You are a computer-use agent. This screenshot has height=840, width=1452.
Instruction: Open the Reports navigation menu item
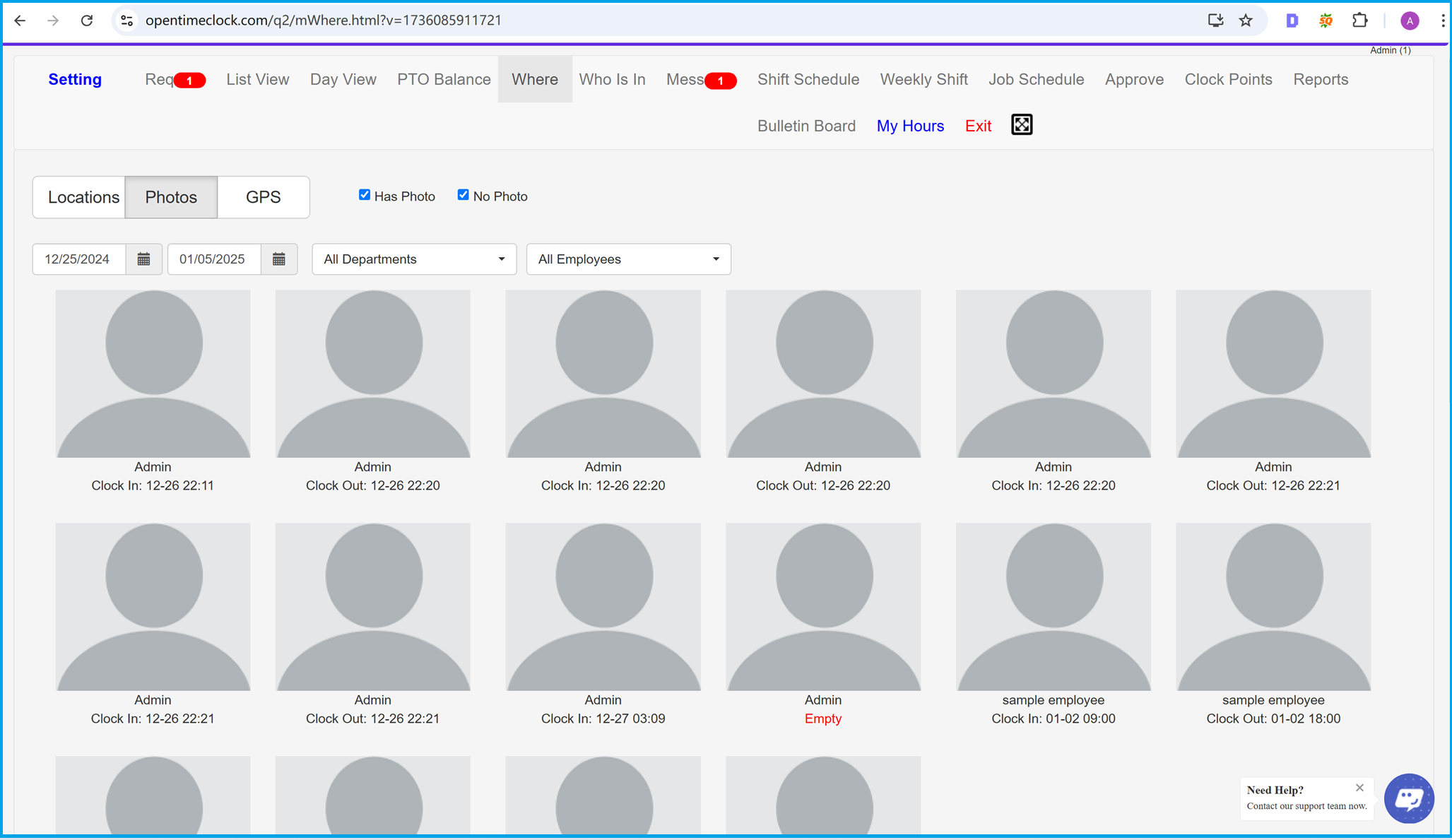pos(1321,80)
